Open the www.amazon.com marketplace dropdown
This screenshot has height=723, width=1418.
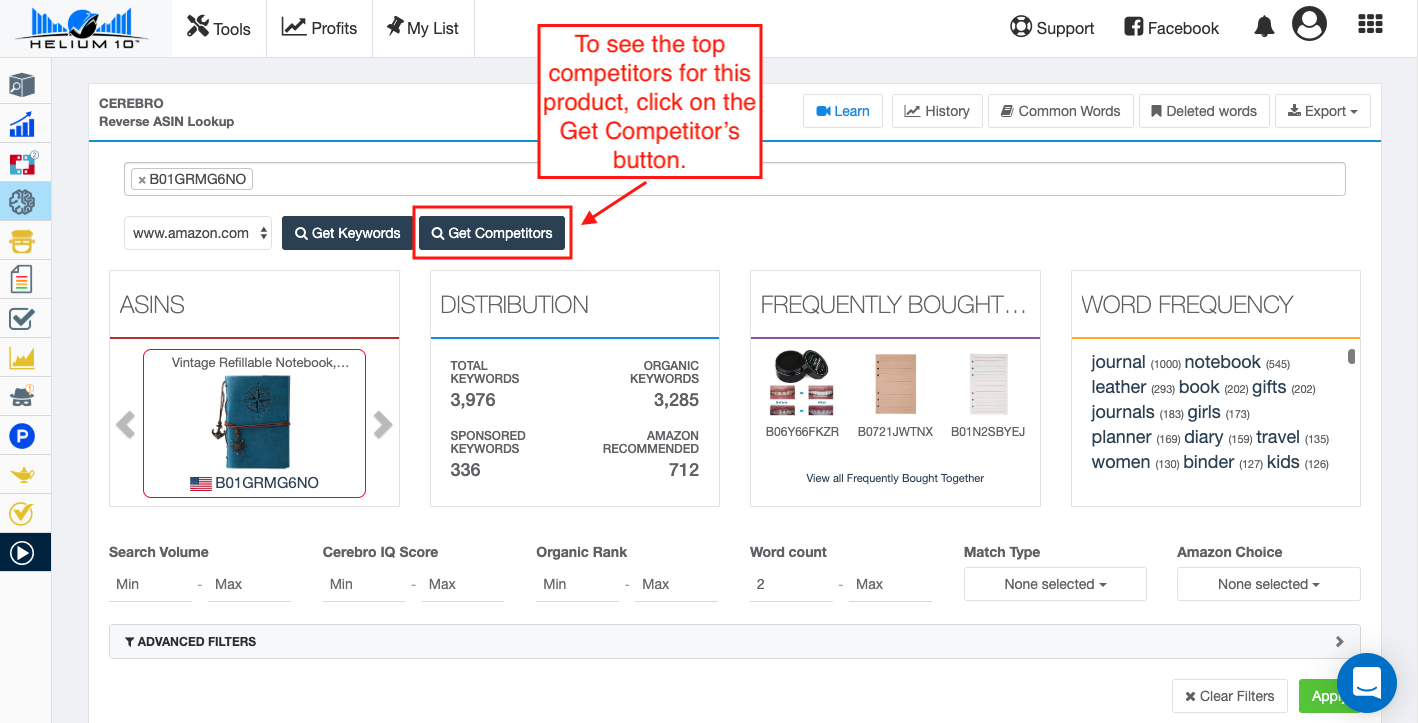tap(198, 233)
